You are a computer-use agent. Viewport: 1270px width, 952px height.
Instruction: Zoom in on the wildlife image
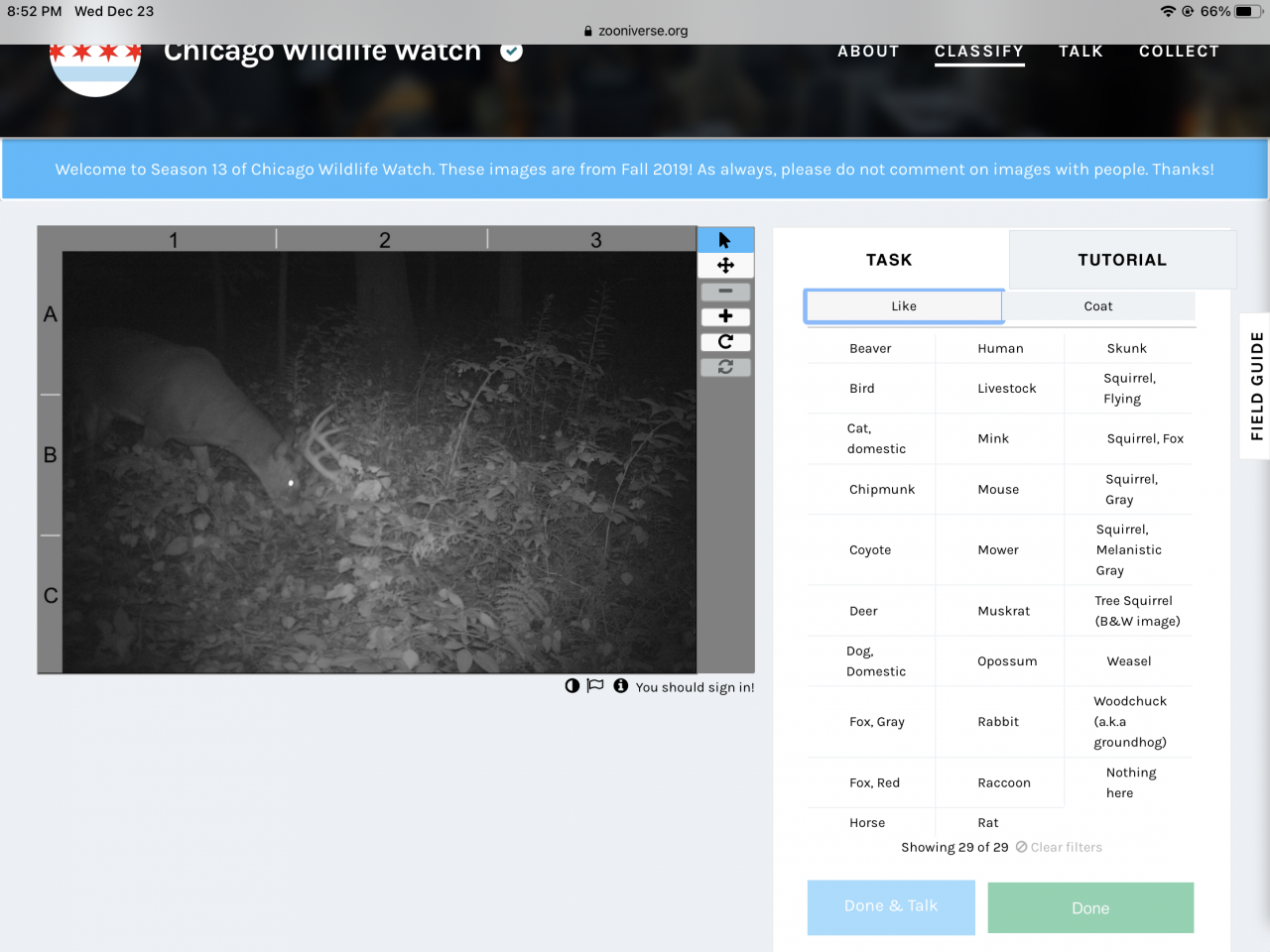(725, 316)
